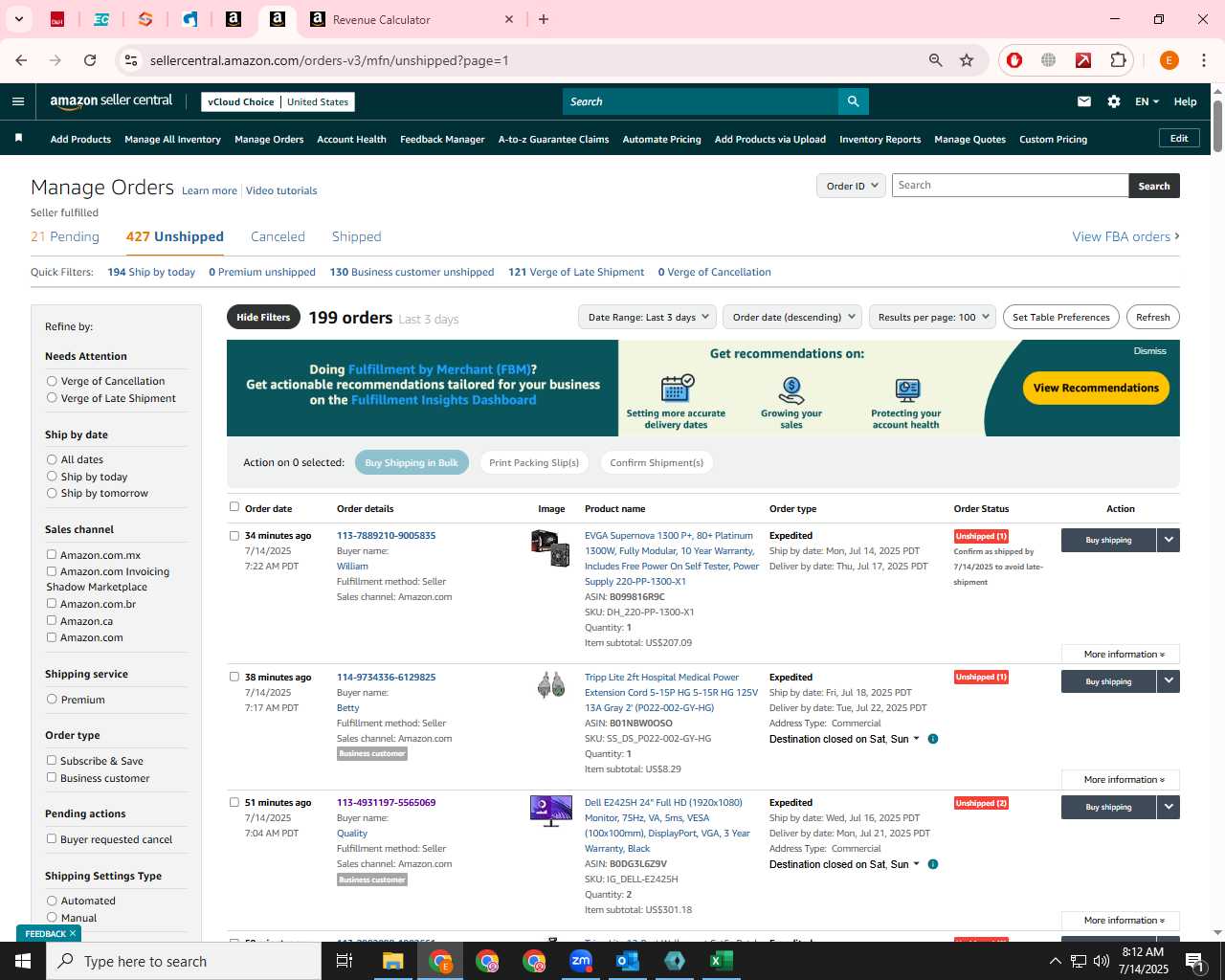Viewport: 1225px width, 980px height.
Task: Check Buyer requested cancel filter
Action: tap(52, 838)
